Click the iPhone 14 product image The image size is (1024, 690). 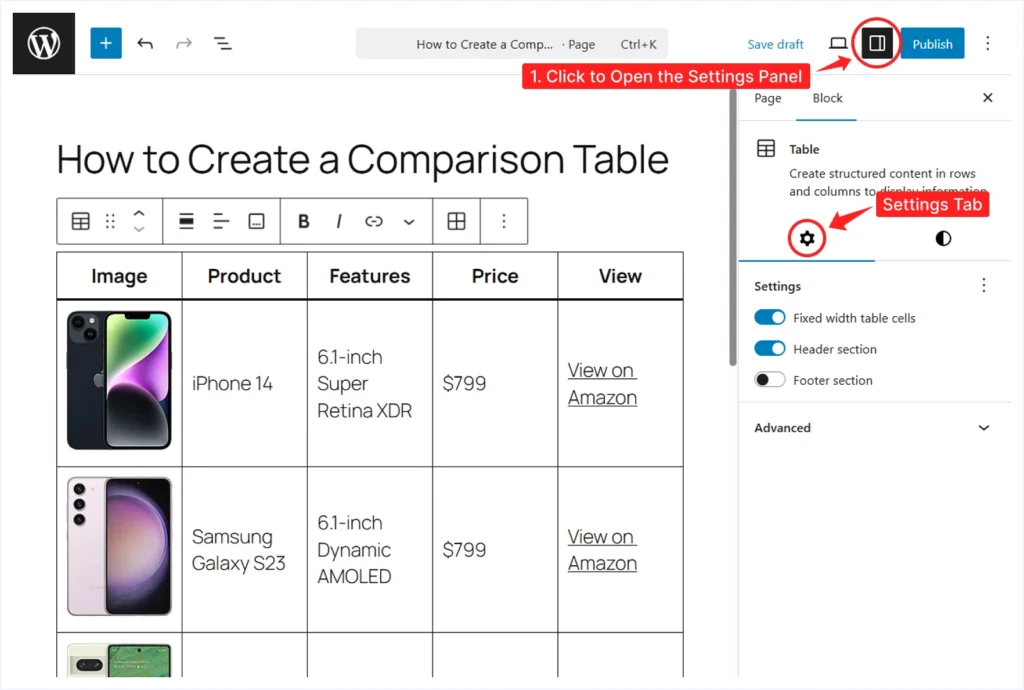pyautogui.click(x=119, y=380)
